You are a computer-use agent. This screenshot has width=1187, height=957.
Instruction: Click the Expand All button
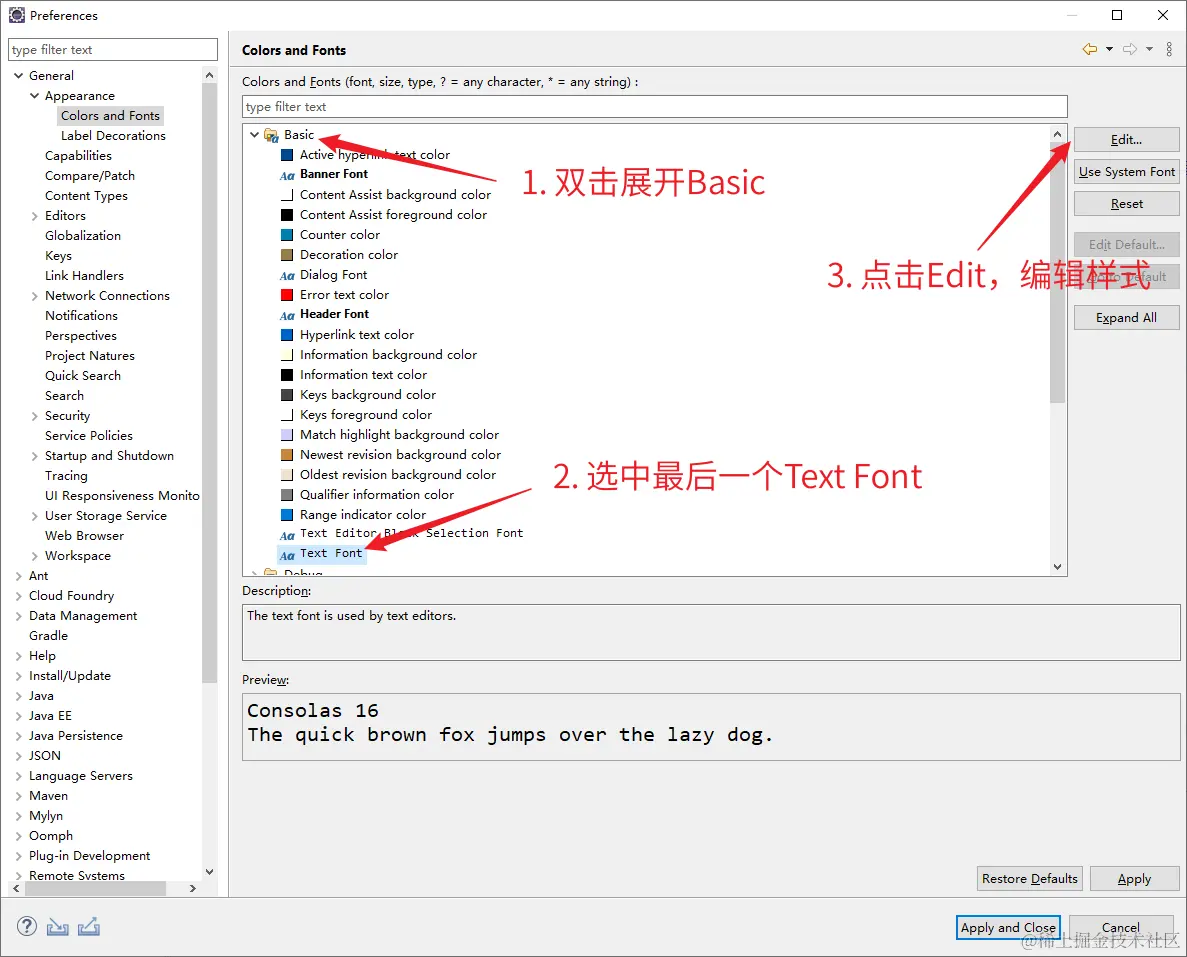(1126, 318)
